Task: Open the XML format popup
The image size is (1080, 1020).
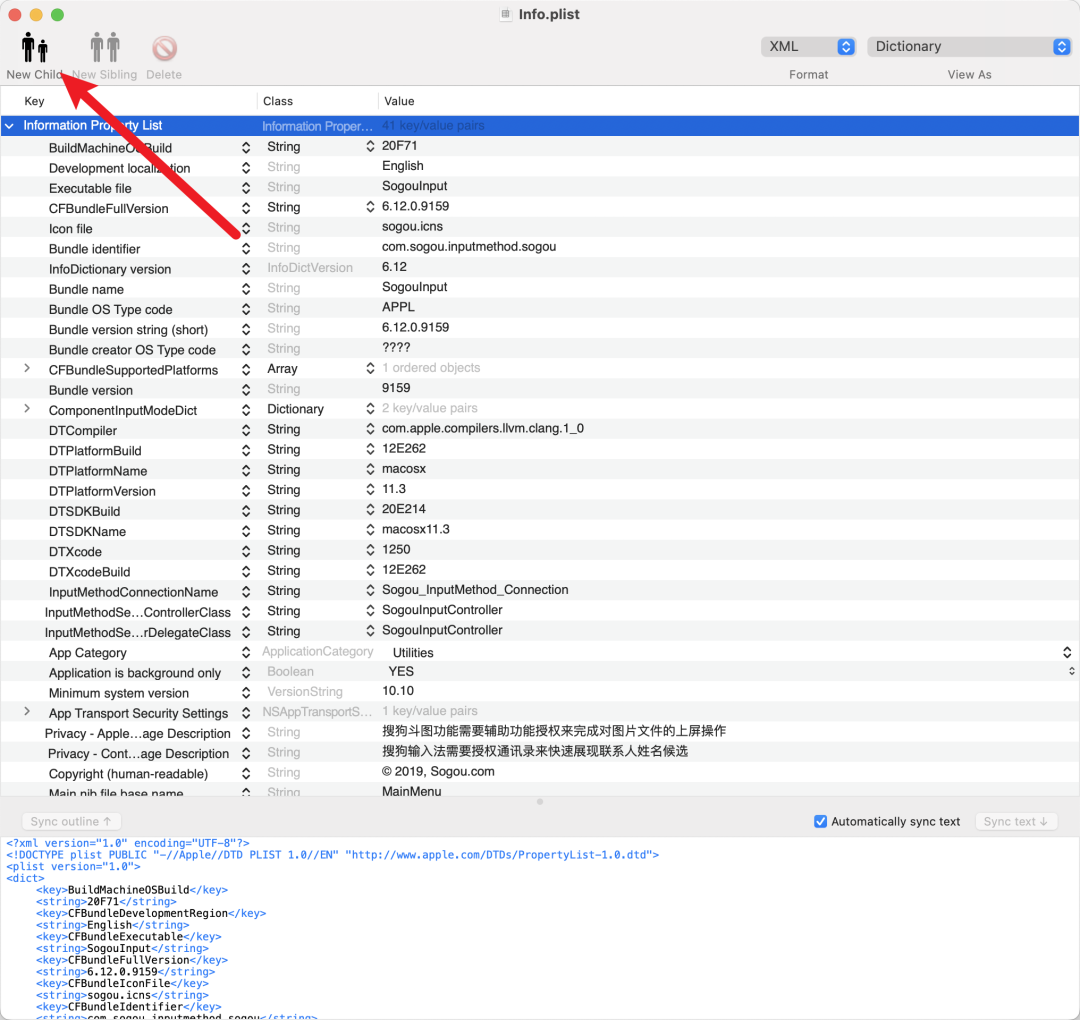Action: coord(809,46)
